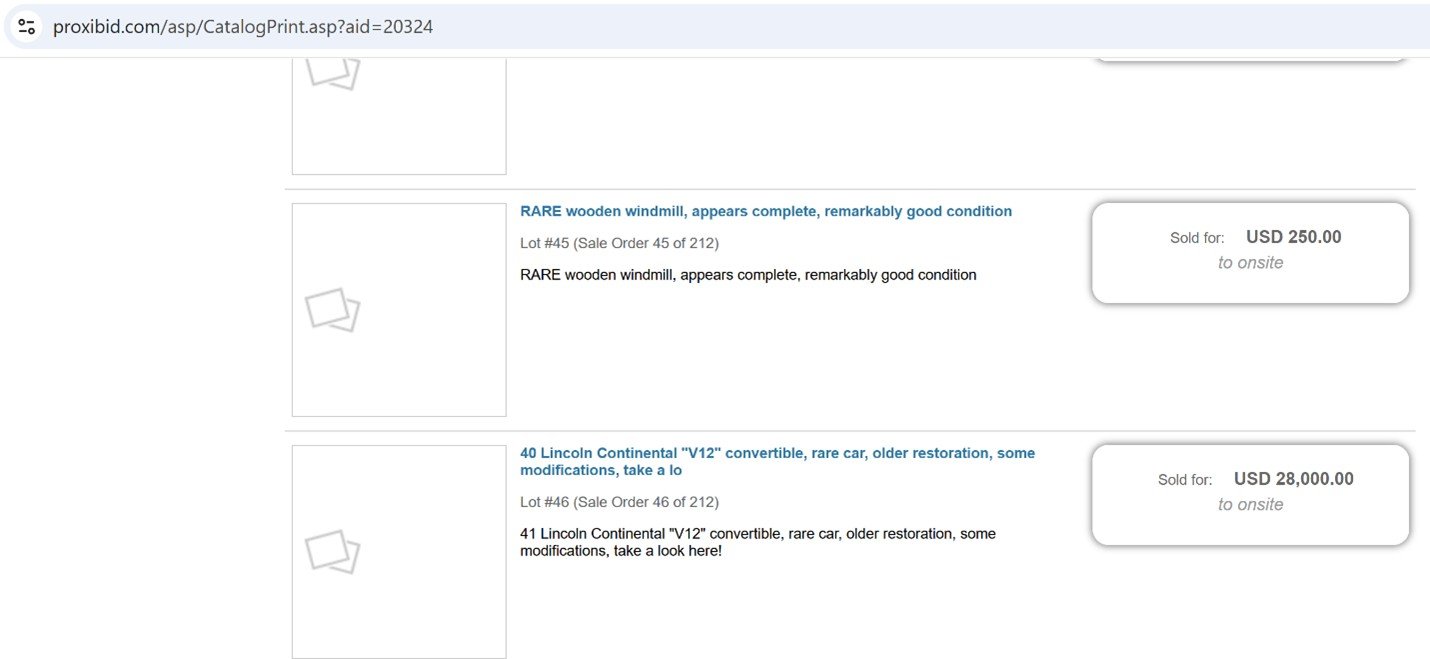This screenshot has width=1430, height=659.
Task: Click 'to onsite' under USD 250.00
Action: pos(1250,263)
